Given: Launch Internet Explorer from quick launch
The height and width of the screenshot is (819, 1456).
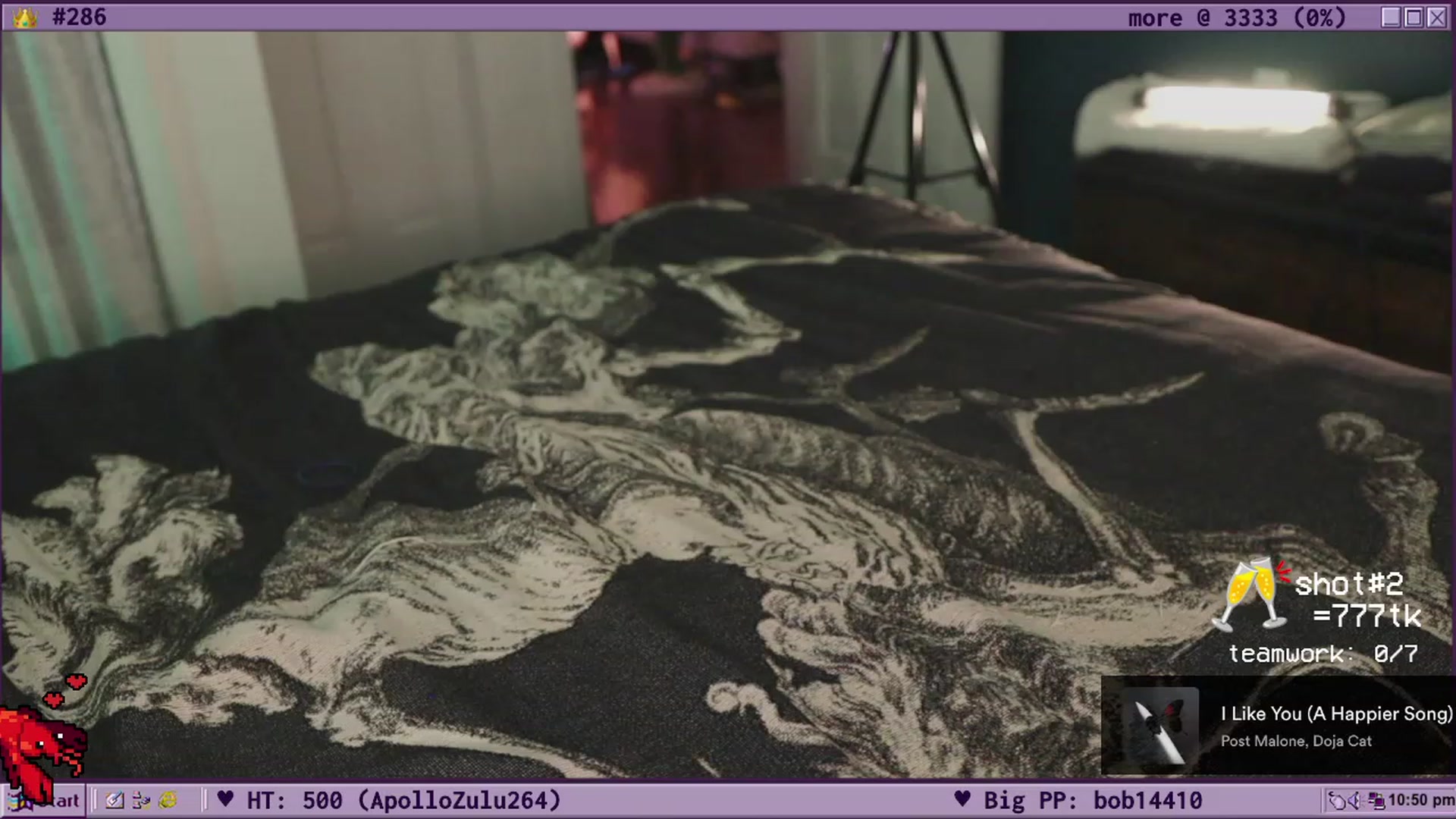Looking at the screenshot, I should pos(168,801).
